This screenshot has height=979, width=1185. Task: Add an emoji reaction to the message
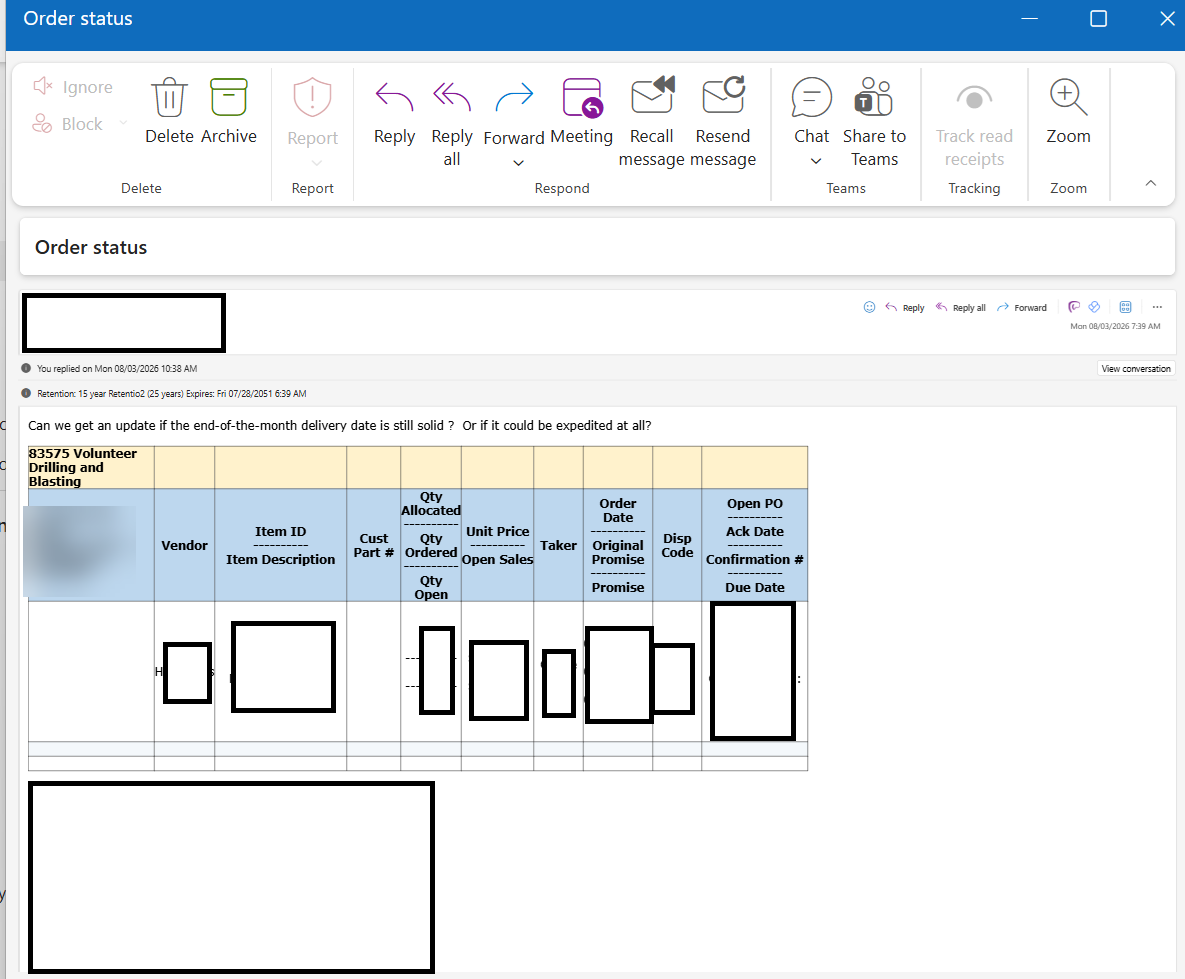[869, 307]
